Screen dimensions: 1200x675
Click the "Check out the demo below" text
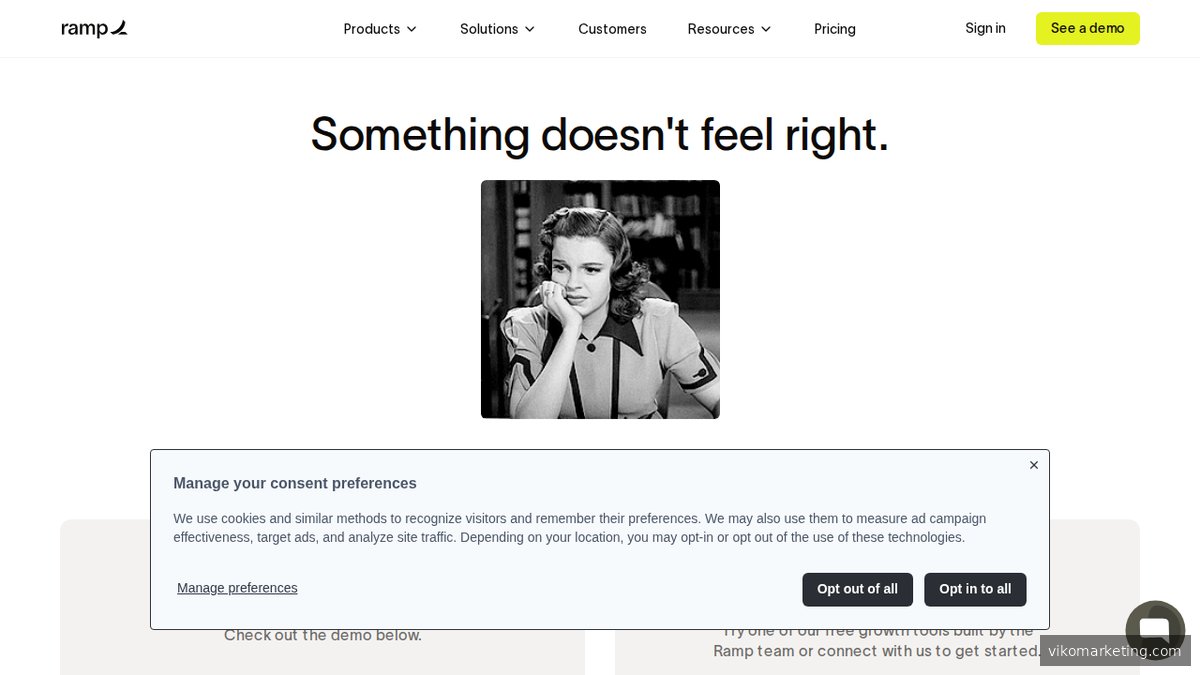click(x=322, y=636)
